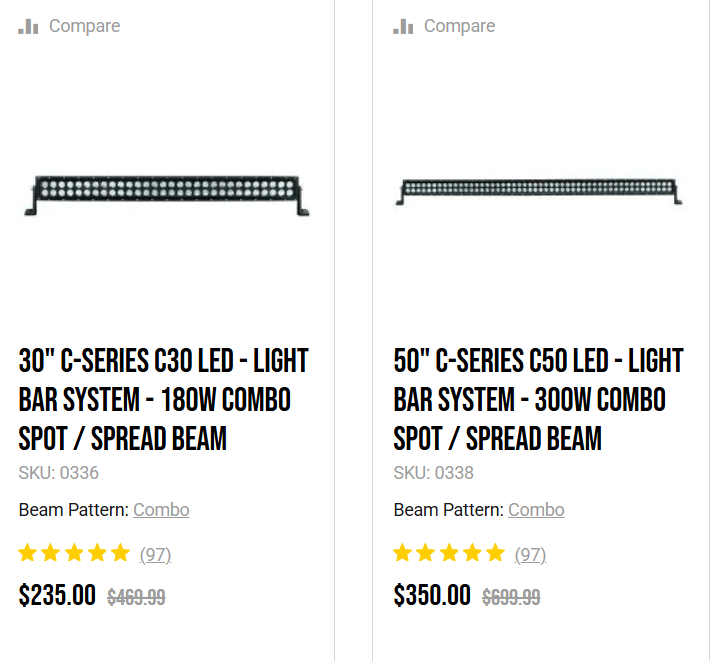
Task: Open the 30" C-Series C30 light bar image
Action: [166, 194]
